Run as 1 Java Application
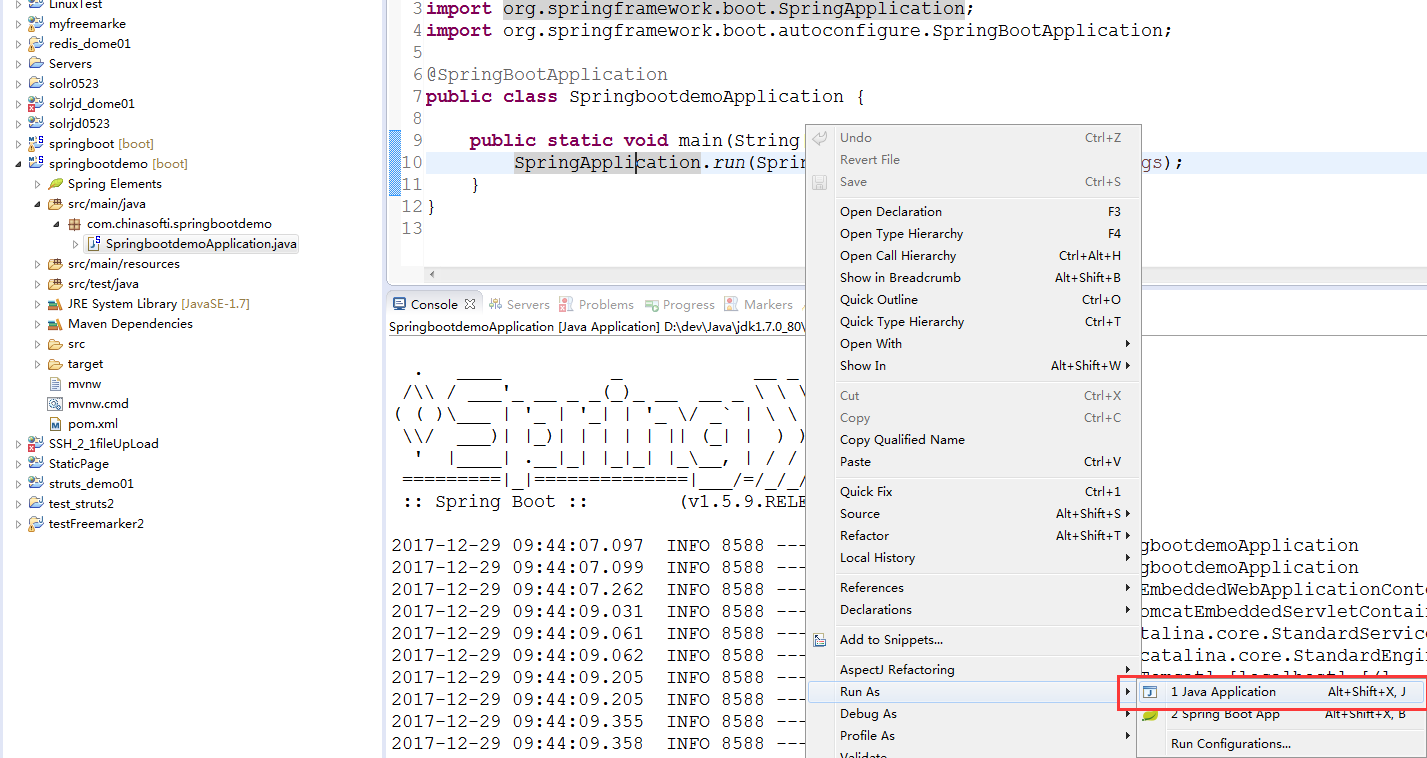1427x758 pixels. [x=1281, y=692]
